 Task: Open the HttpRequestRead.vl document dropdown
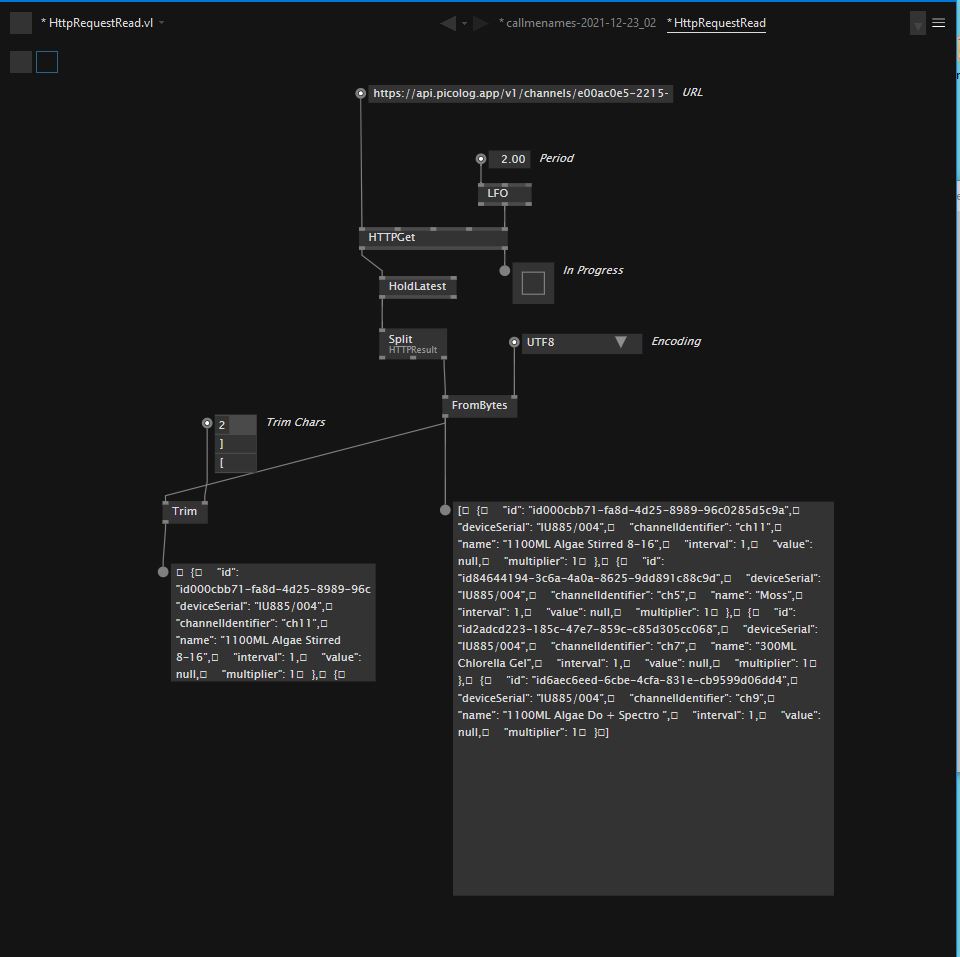162,23
